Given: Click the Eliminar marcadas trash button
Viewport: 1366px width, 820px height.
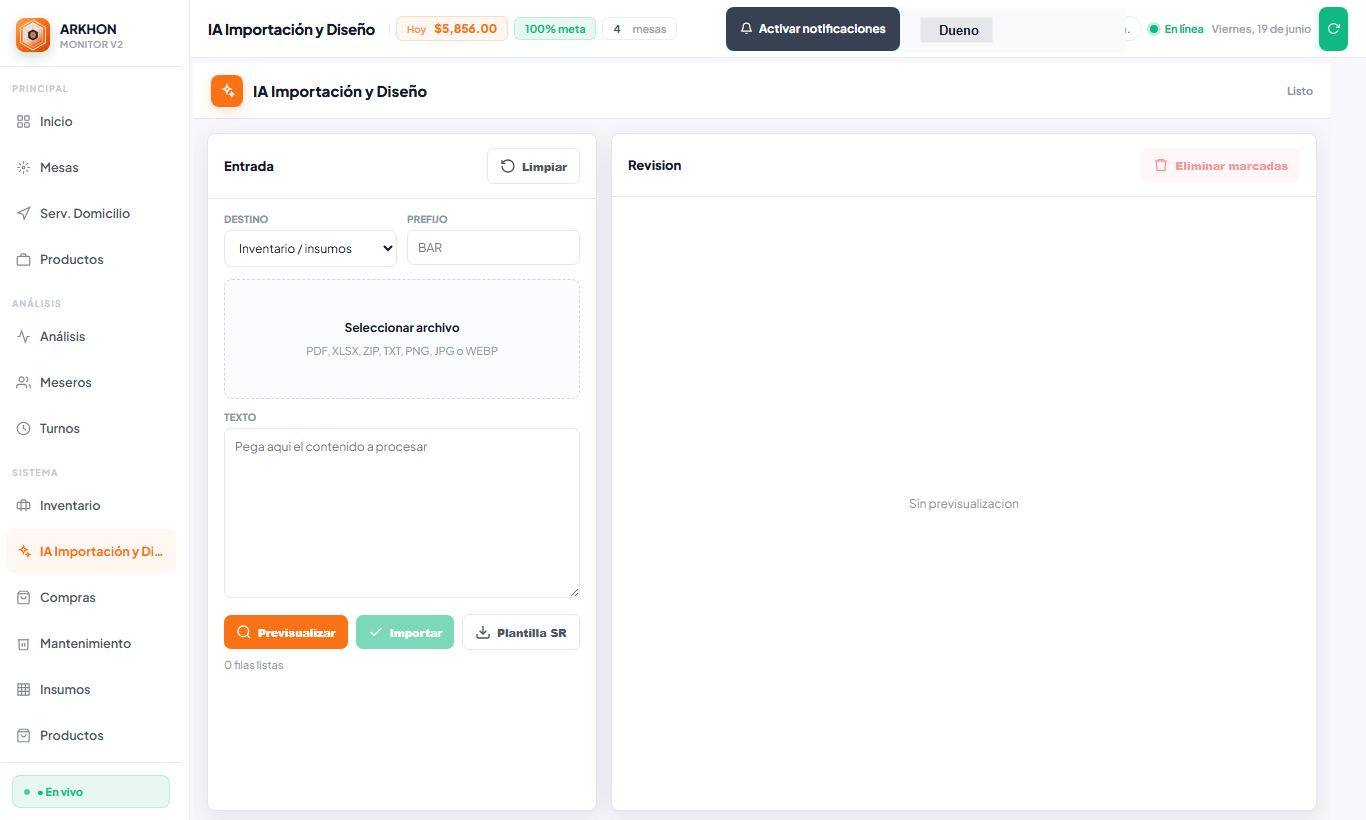Looking at the screenshot, I should 1221,165.
